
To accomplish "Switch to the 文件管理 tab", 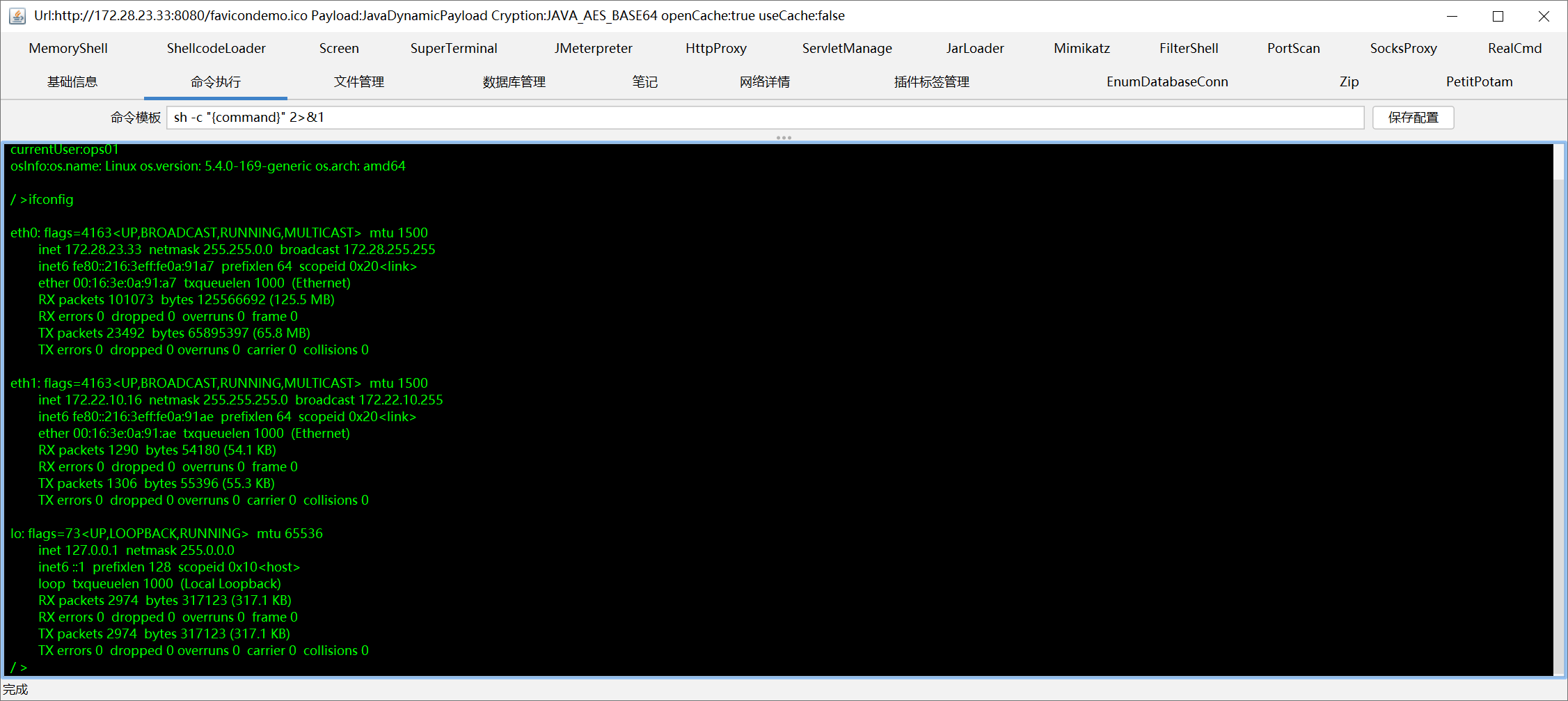I will (359, 81).
